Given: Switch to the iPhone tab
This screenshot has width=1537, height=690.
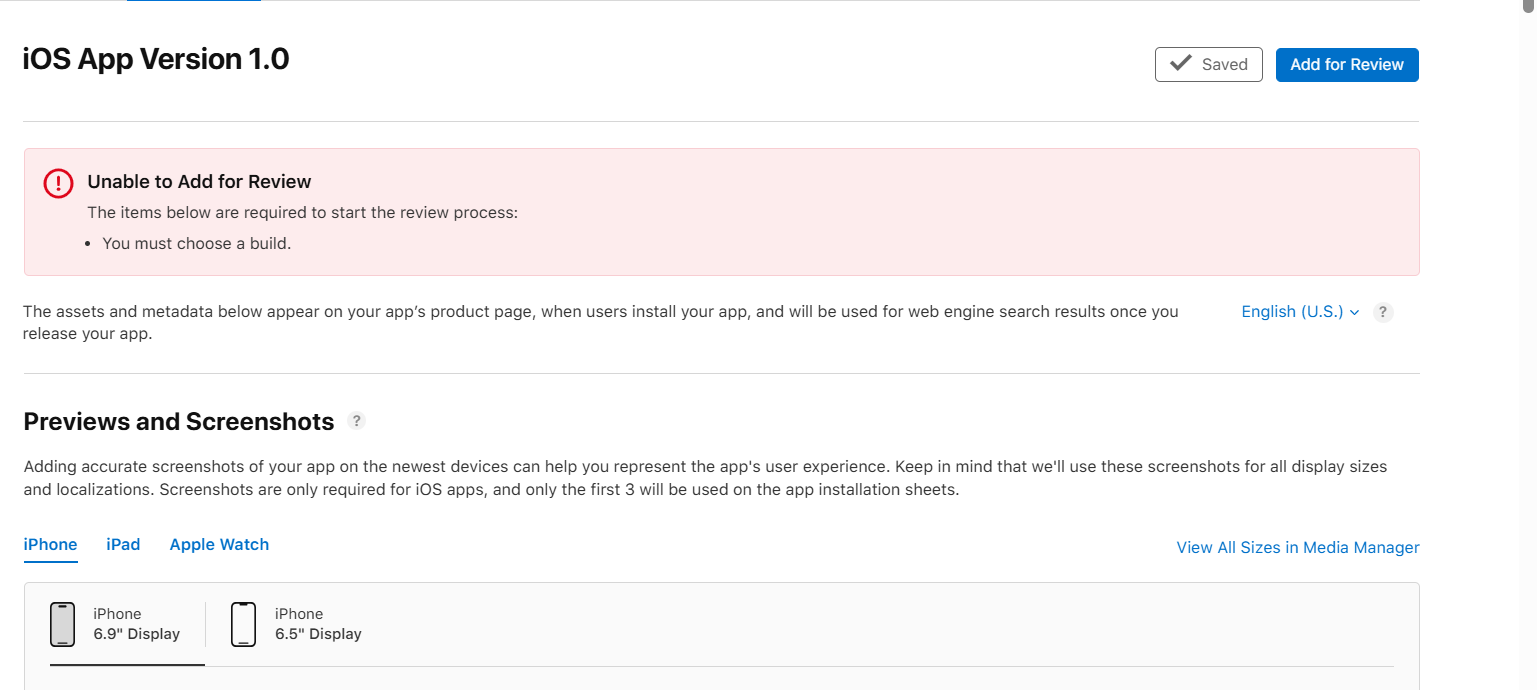Looking at the screenshot, I should 50,545.
